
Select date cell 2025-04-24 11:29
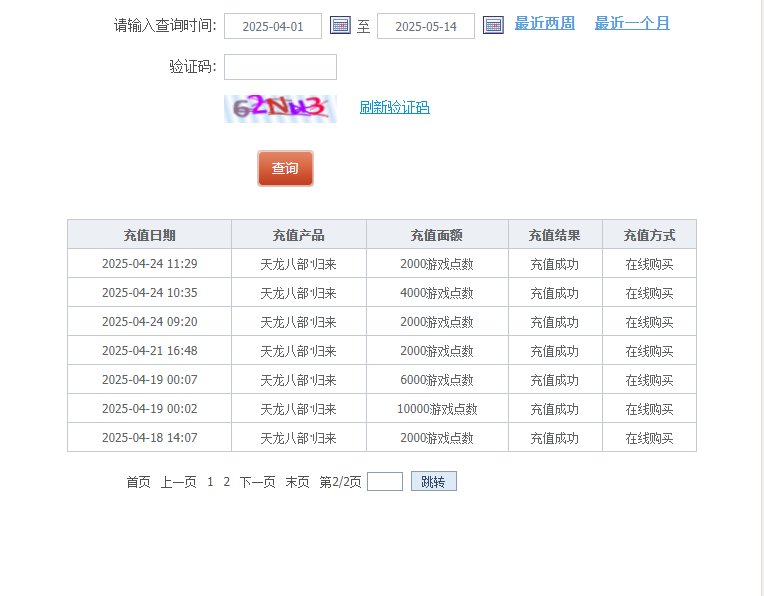[150, 264]
